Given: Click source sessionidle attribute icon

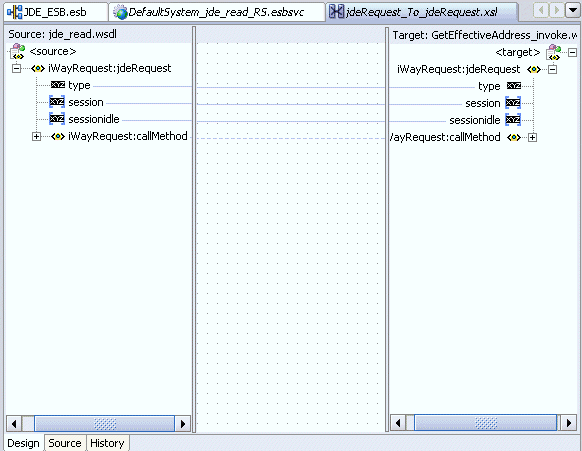Looking at the screenshot, I should 57,119.
